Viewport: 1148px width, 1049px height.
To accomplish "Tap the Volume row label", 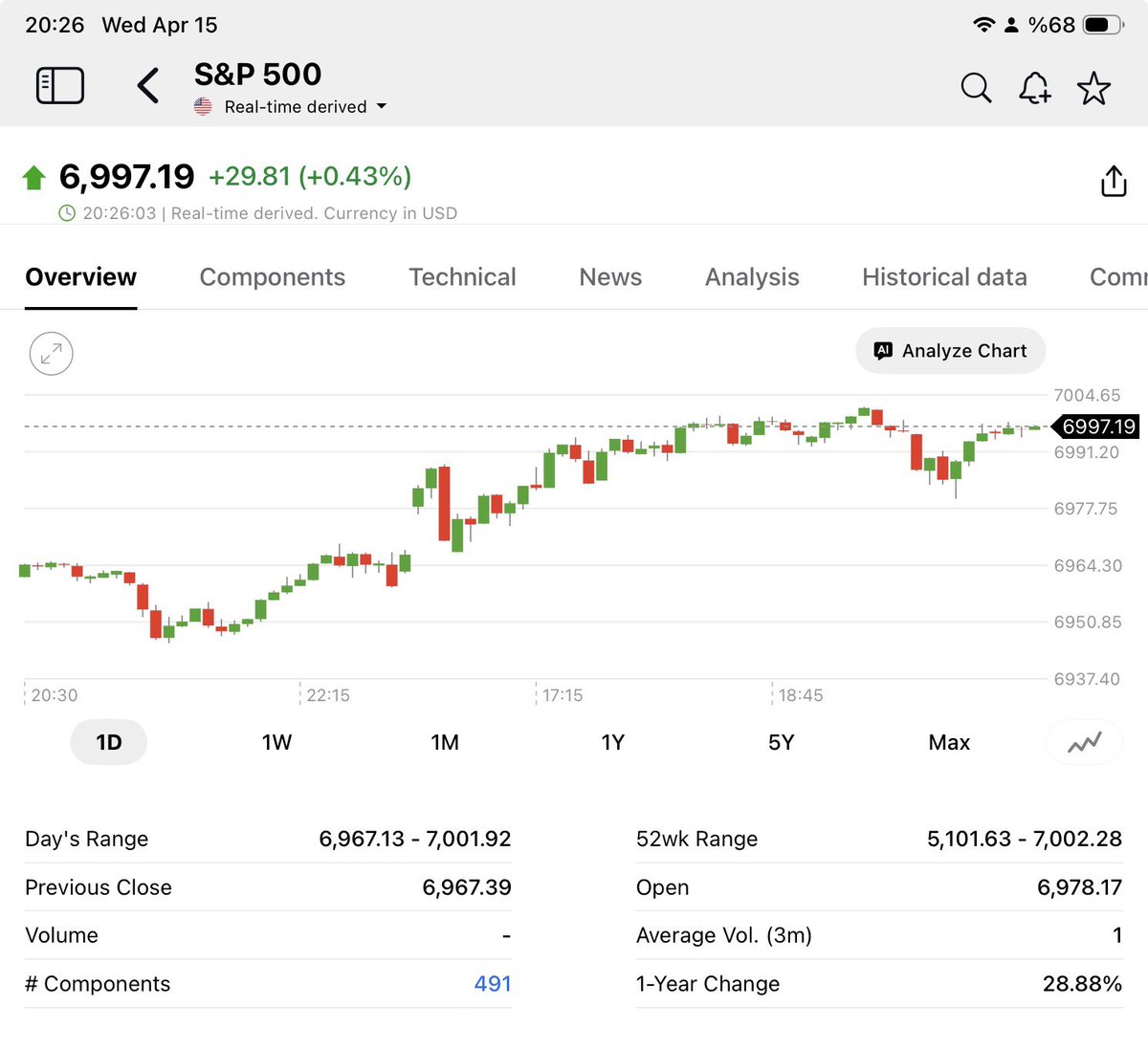I will pos(61,935).
